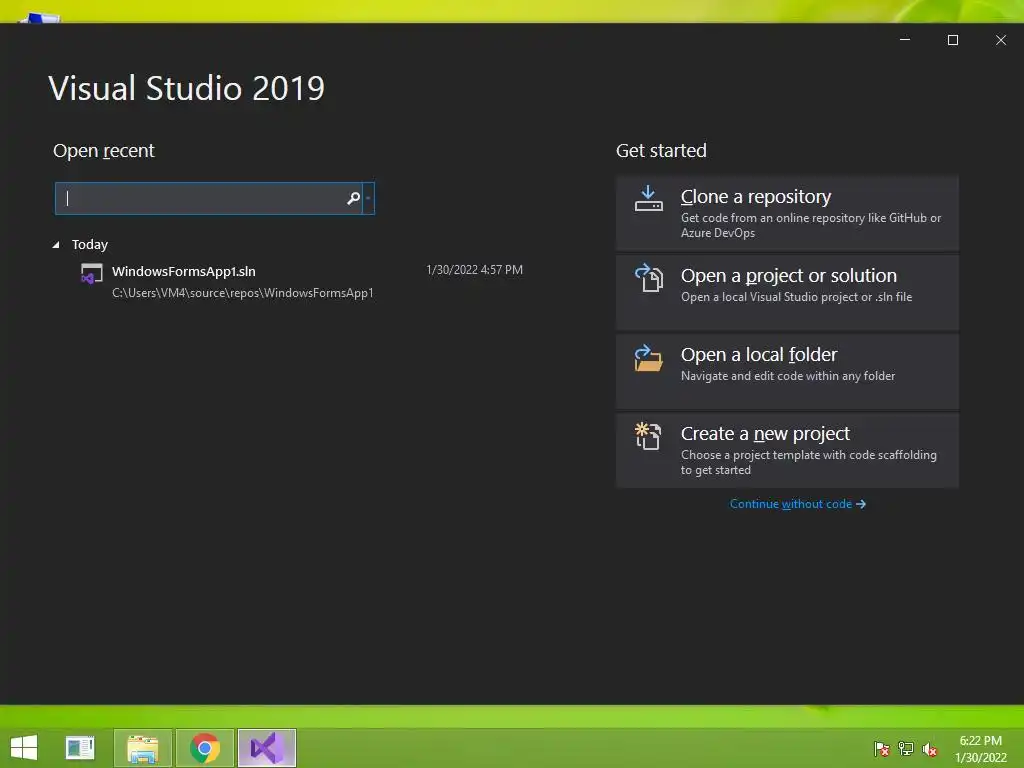Open the search options dropdown arrow
Viewport: 1024px width, 768px height.
coord(368,199)
